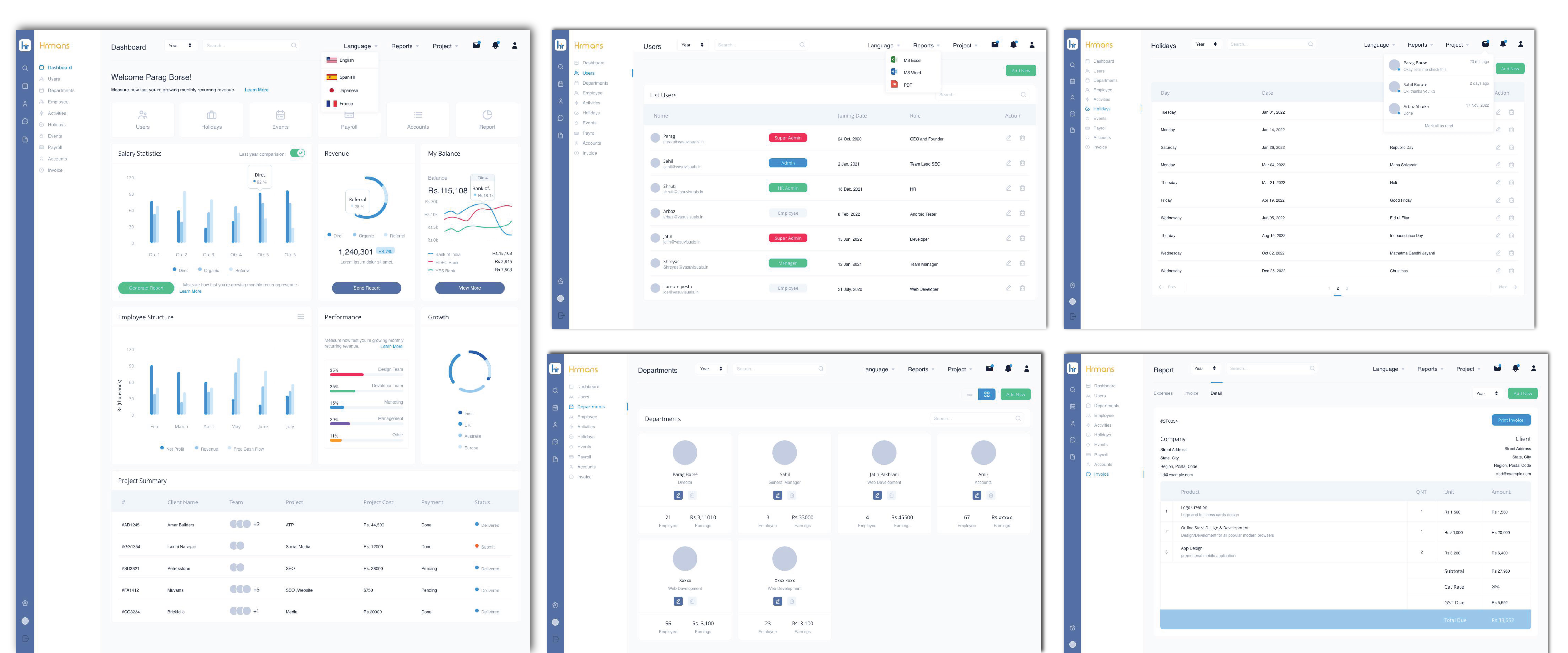Viewport: 1568px width, 653px height.
Task: Click Print Invoice button
Action: tap(1511, 420)
